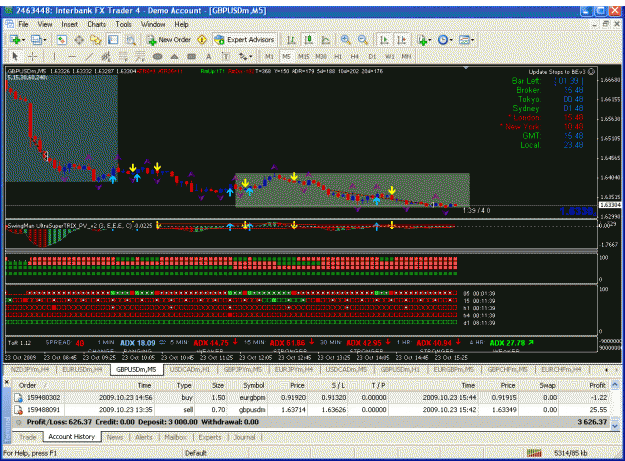This screenshot has height=461, width=625.
Task: Switch chart to Bar Chart mode
Action: click(291, 40)
